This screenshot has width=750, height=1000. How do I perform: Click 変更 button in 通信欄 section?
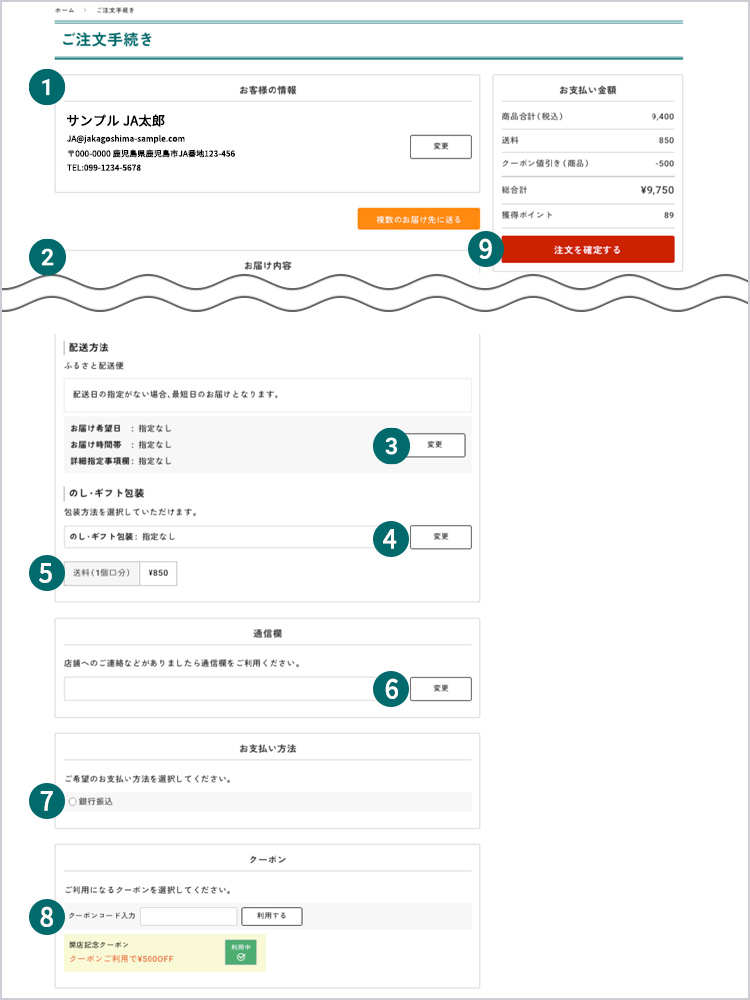[440, 689]
